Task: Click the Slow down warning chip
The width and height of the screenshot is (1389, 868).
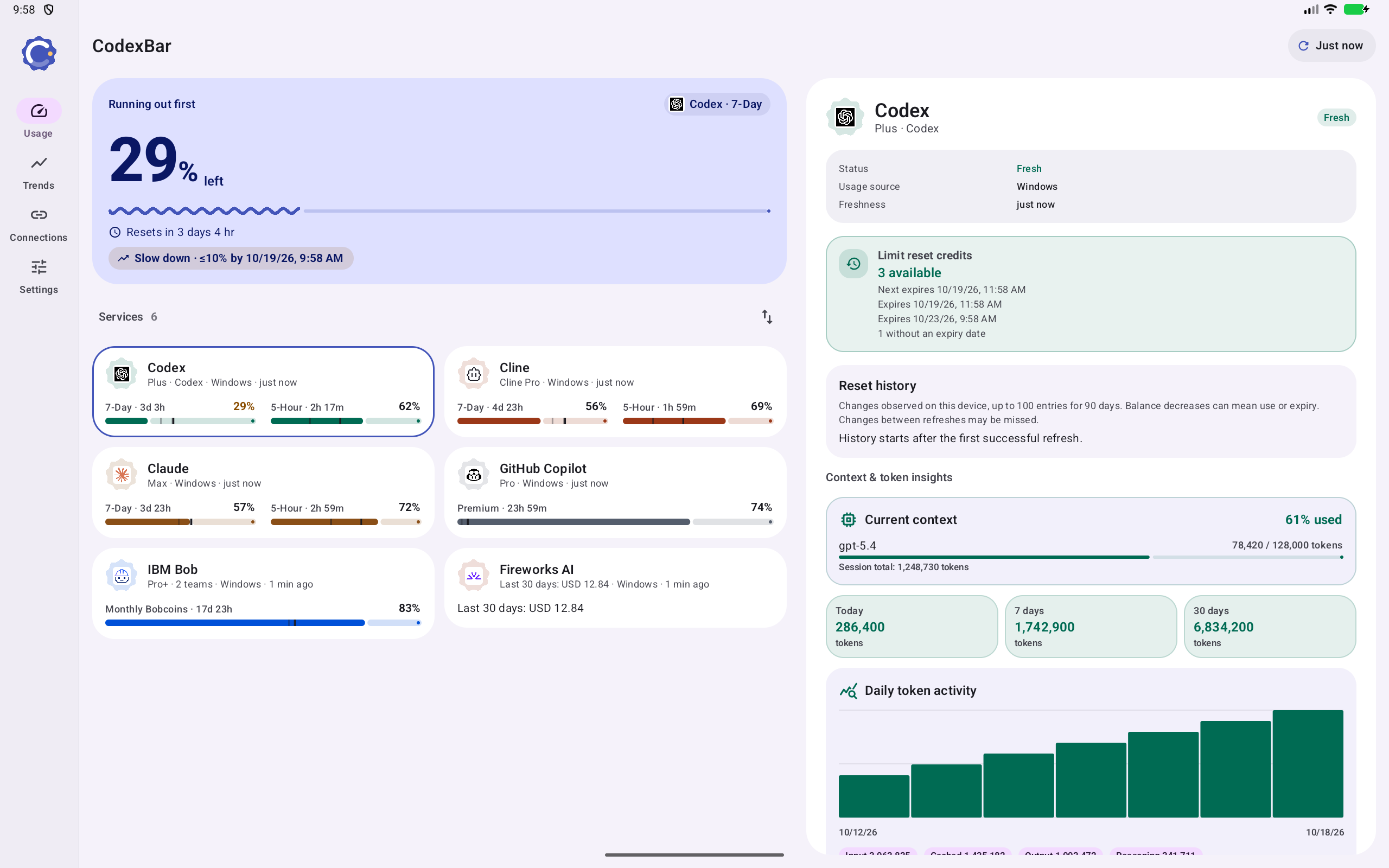Action: (x=231, y=258)
